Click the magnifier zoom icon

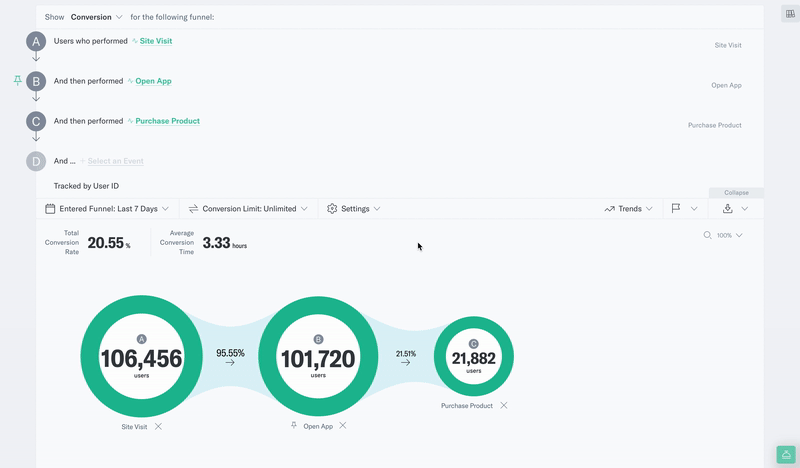point(707,235)
